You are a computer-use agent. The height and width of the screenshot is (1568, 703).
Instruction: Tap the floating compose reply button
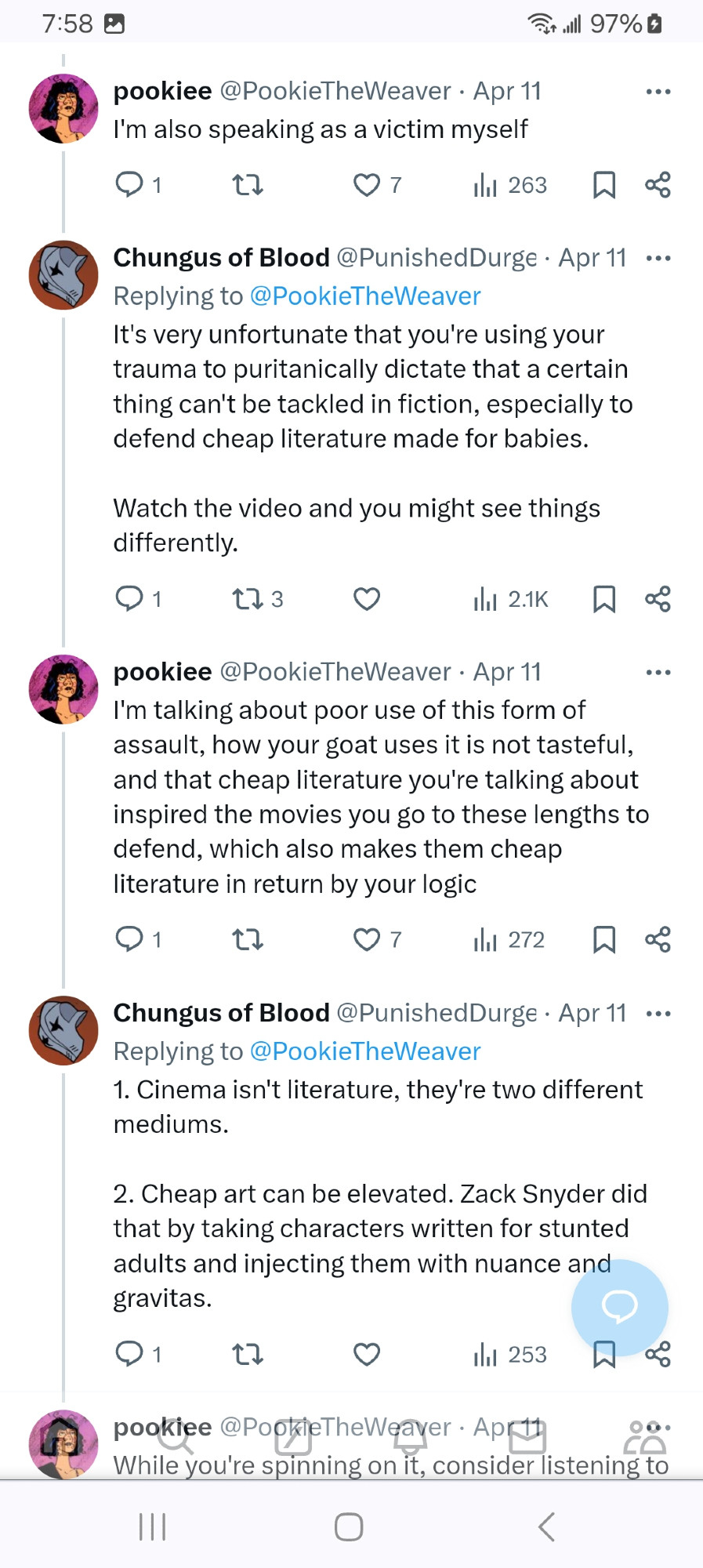[619, 1307]
